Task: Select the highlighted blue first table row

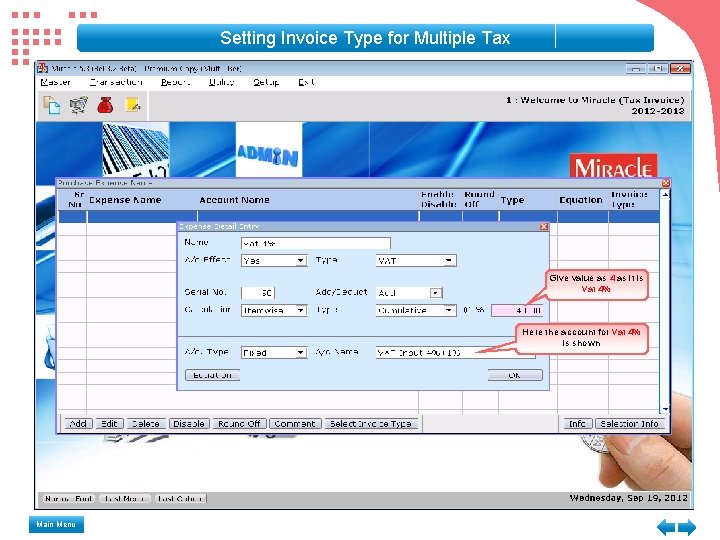Action: click(x=359, y=216)
